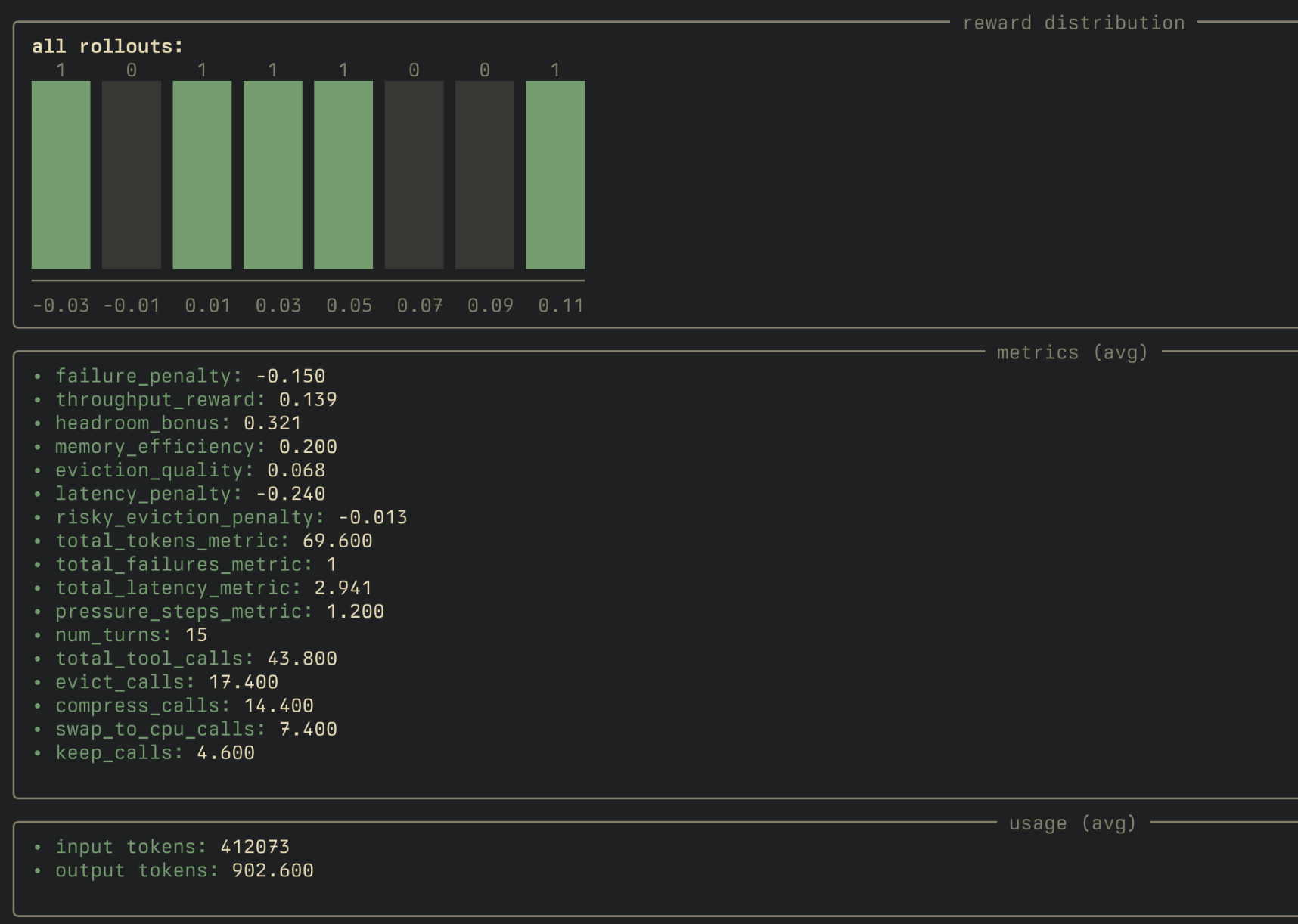Click the axis label -0.01
1298x924 pixels.
coord(132,305)
